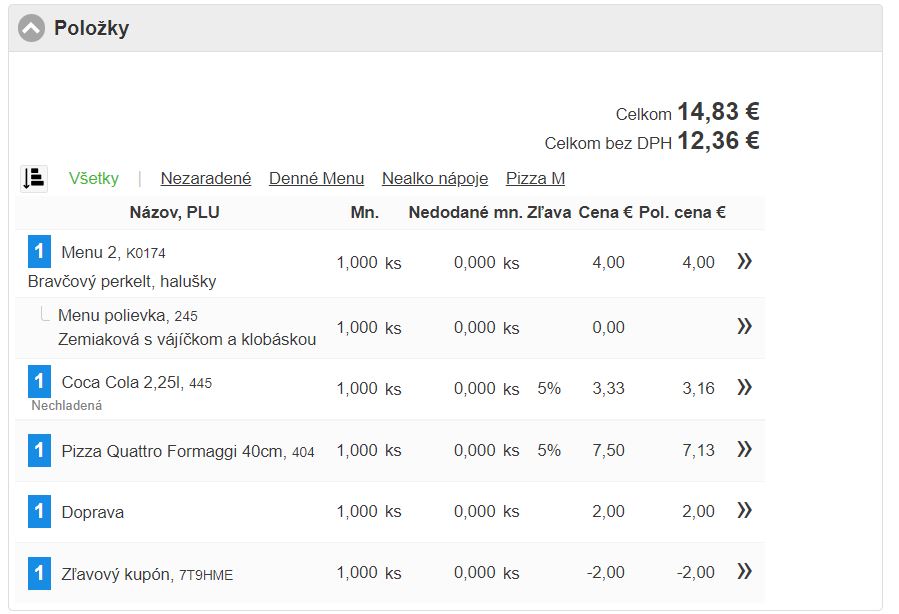Viewport: 899px width, 614px height.
Task: Click the Názov, PLU column header
Action: pyautogui.click(x=174, y=212)
